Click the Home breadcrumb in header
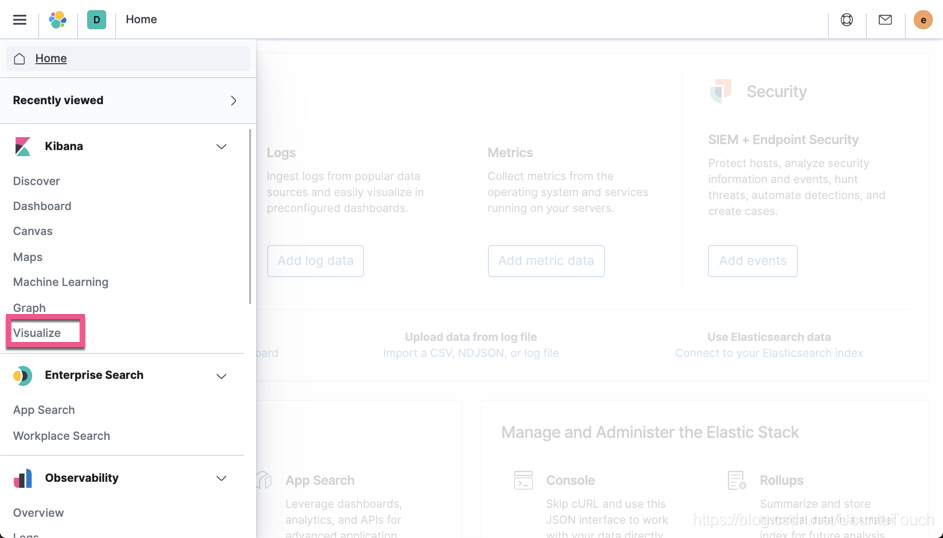Image resolution: width=943 pixels, height=538 pixels. (141, 19)
